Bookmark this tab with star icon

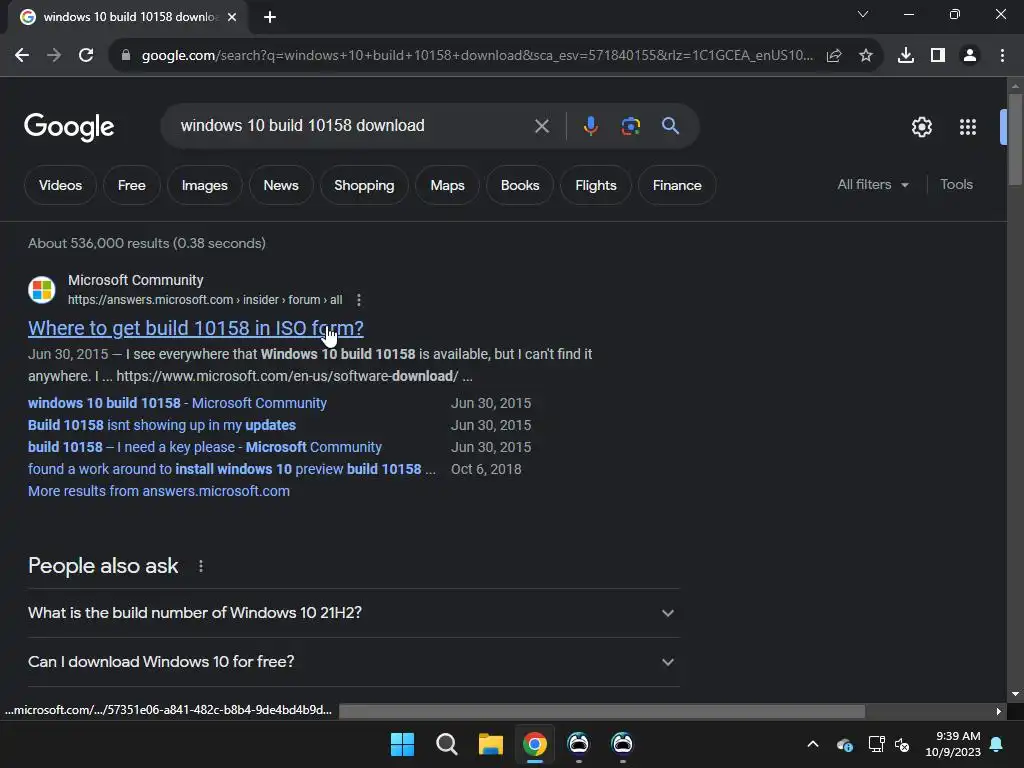[x=866, y=56]
